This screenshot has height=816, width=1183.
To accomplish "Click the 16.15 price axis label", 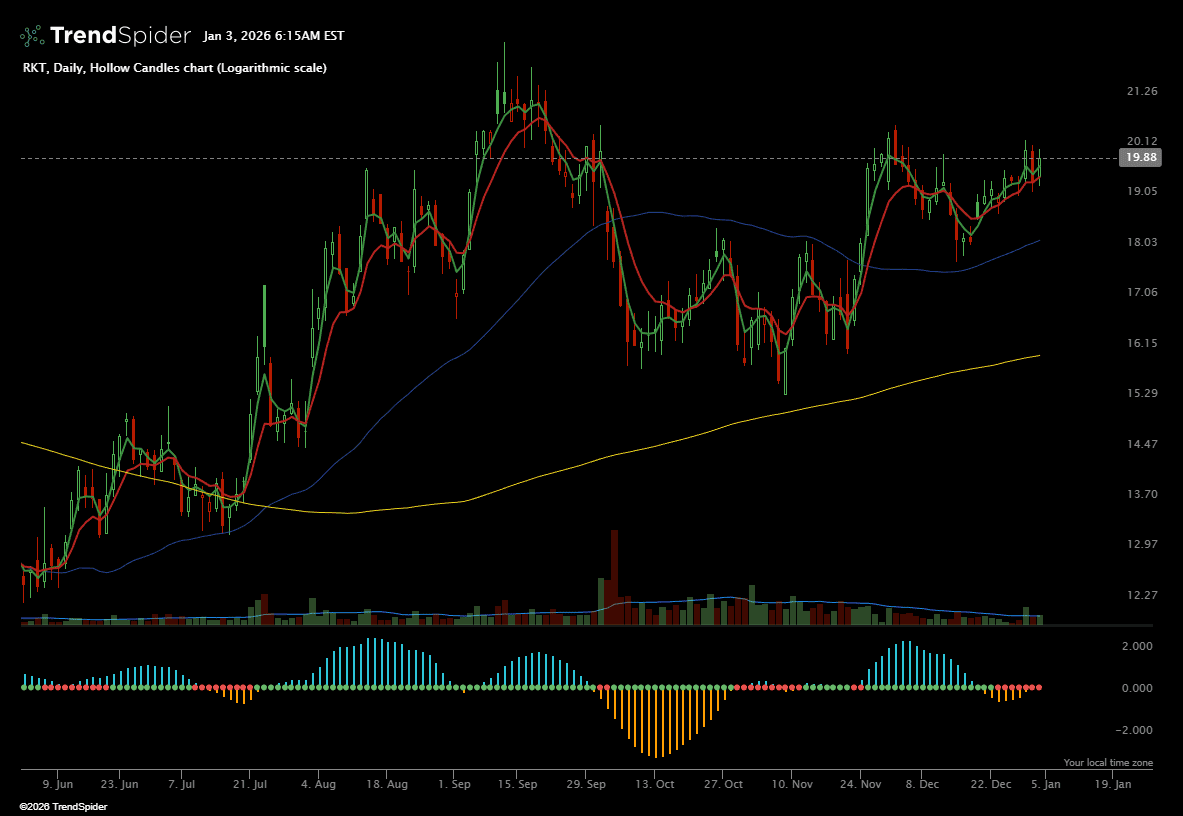I will point(1141,343).
